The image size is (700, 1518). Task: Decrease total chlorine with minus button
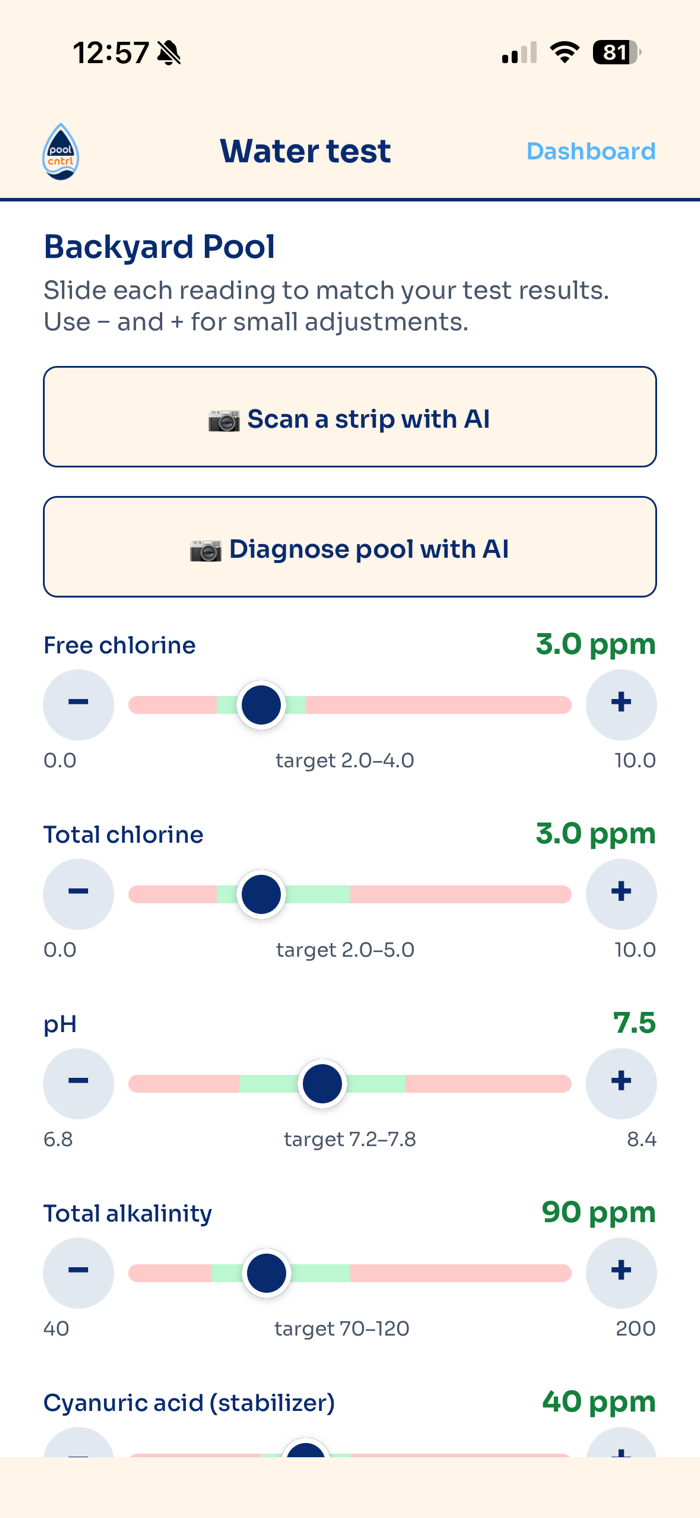[x=78, y=894]
